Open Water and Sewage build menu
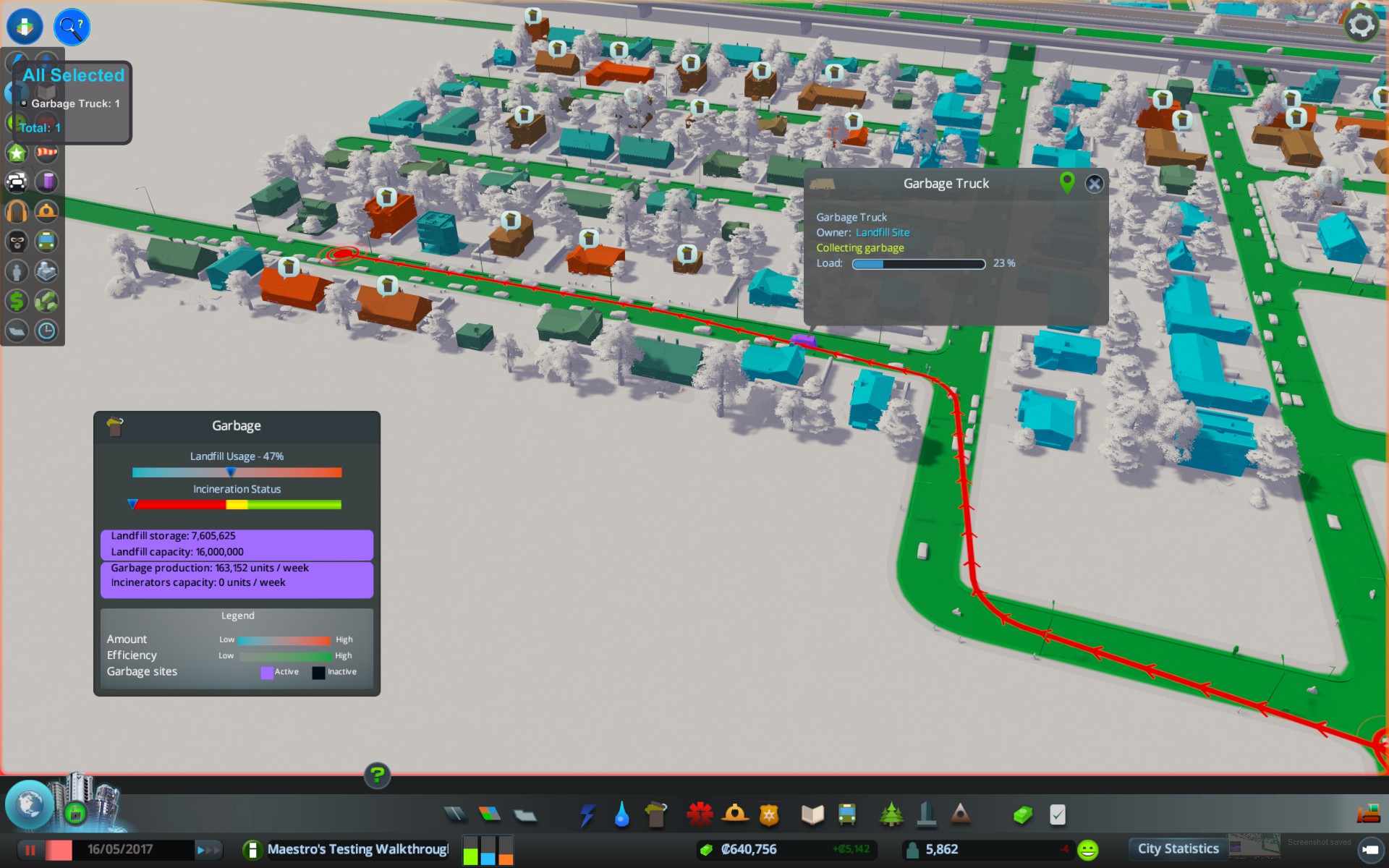 coord(621,815)
